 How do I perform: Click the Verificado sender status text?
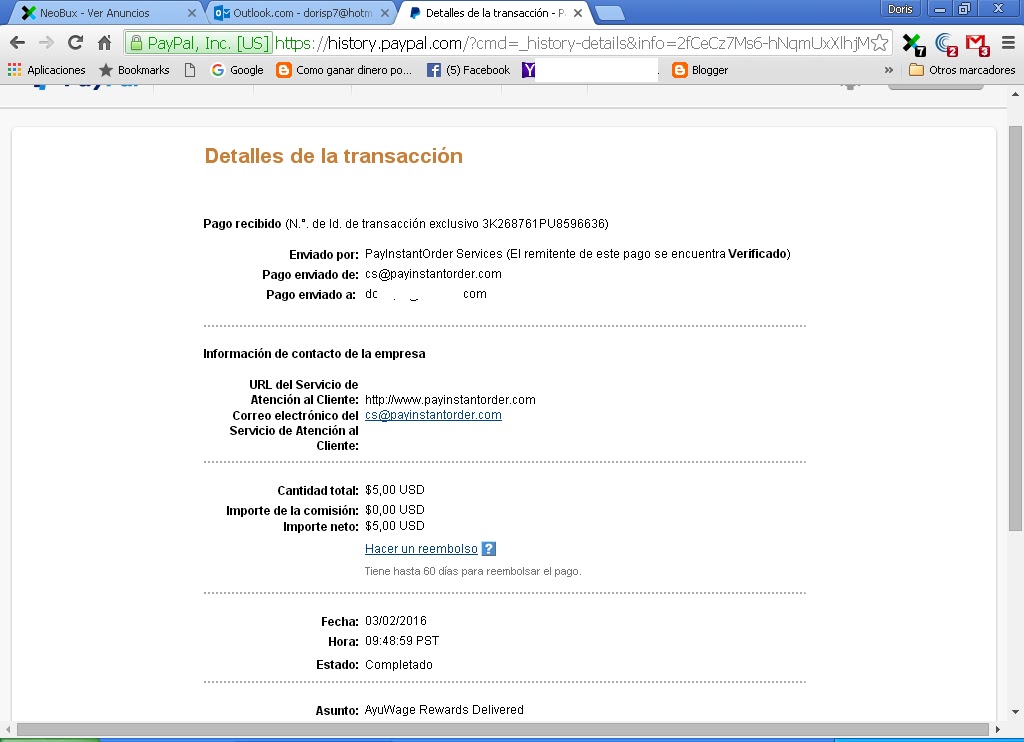(x=757, y=253)
